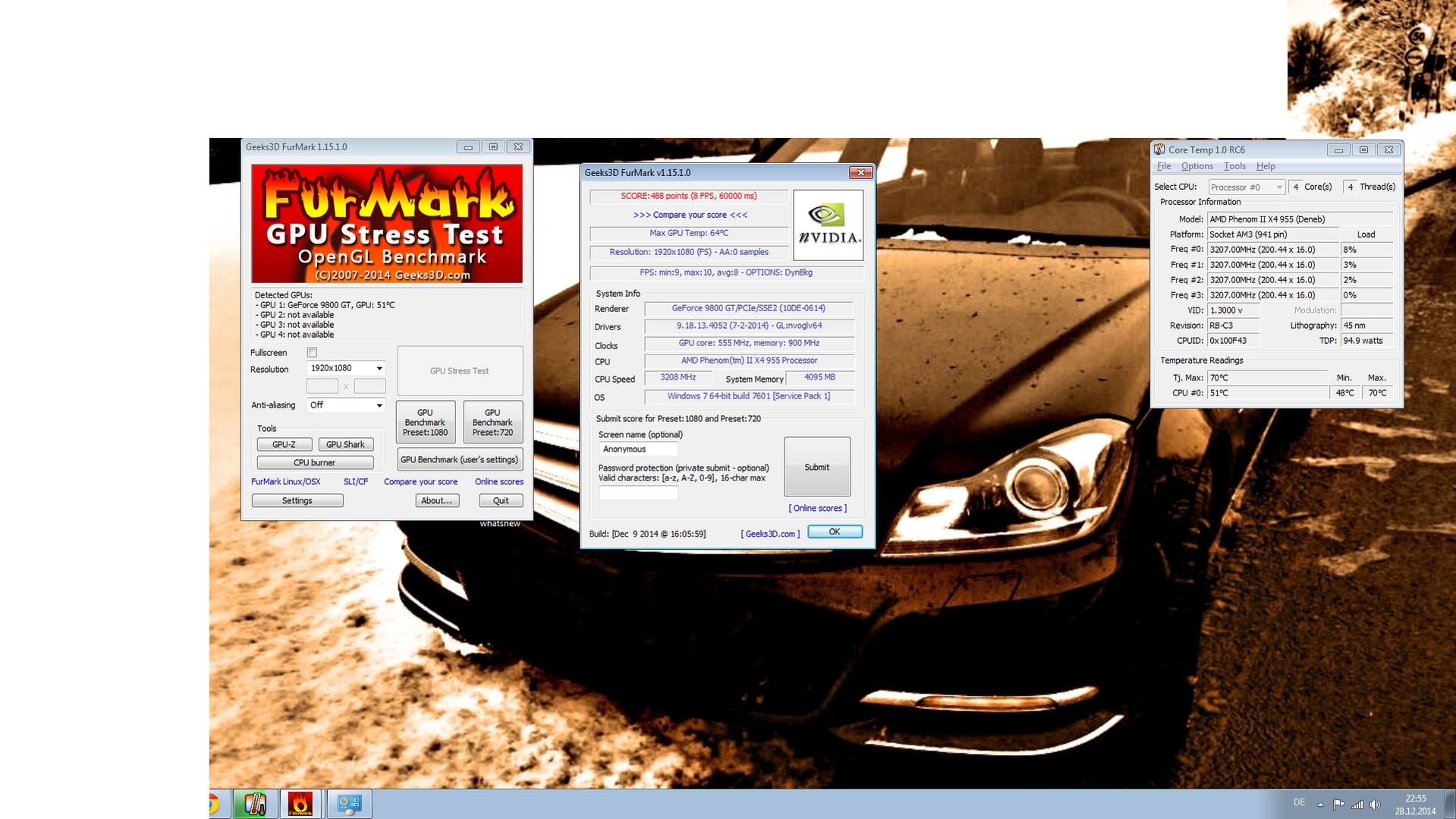Screen dimensions: 1456x819
Task: Open FurMark Settings
Action: coord(297,501)
